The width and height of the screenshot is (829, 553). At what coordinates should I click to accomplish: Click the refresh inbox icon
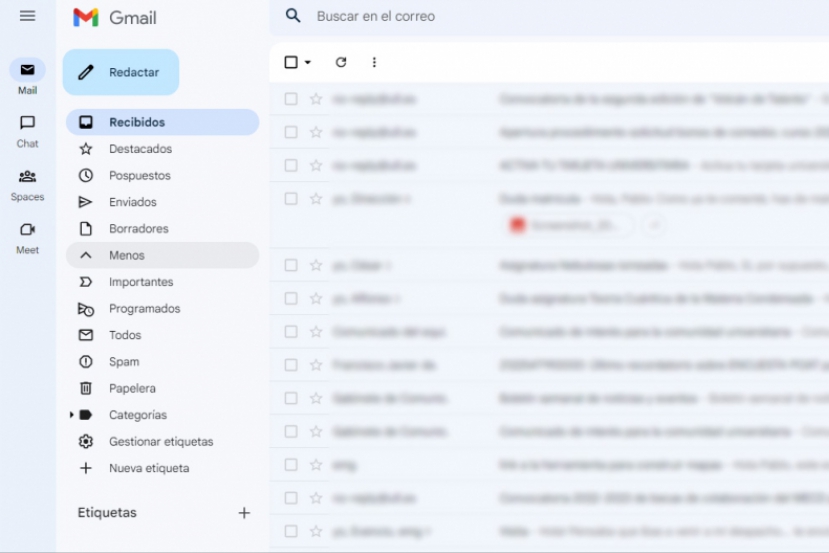point(341,62)
